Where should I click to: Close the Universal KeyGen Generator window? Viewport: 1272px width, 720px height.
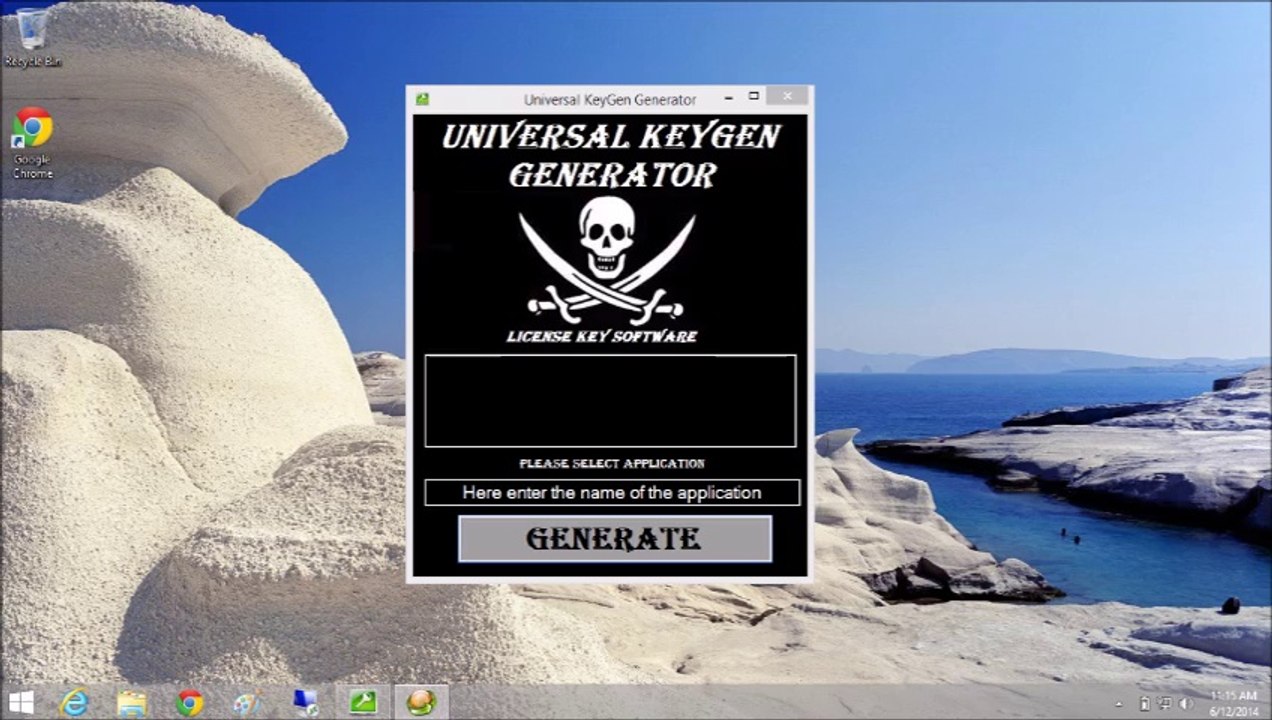point(788,96)
